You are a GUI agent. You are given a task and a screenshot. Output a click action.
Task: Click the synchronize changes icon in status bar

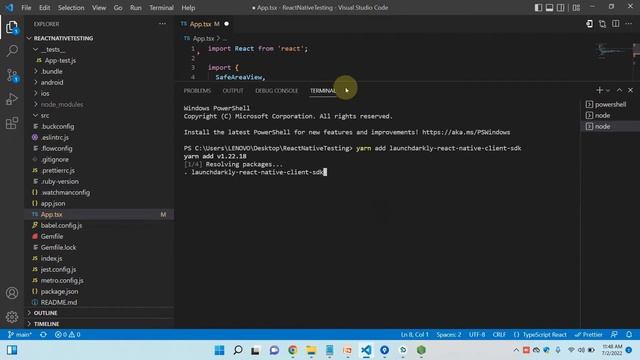click(43, 334)
